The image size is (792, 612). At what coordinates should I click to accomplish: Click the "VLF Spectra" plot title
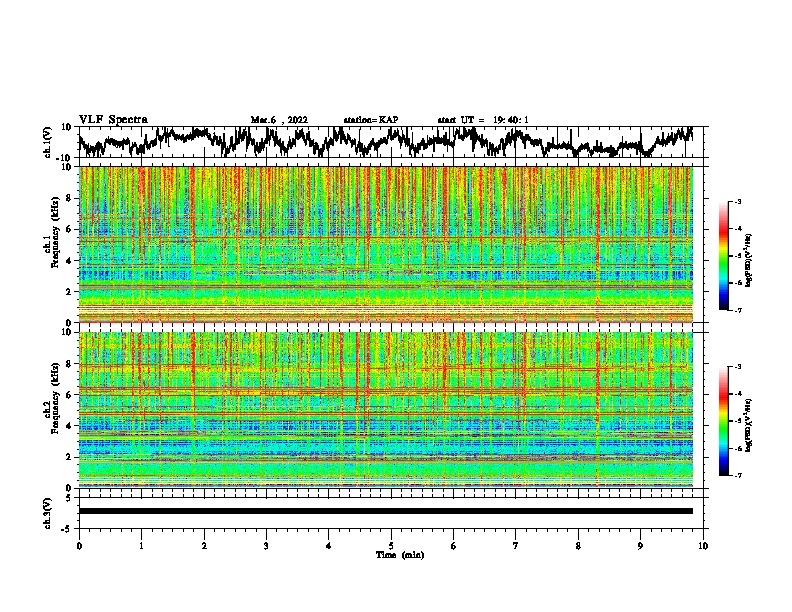pyautogui.click(x=113, y=120)
